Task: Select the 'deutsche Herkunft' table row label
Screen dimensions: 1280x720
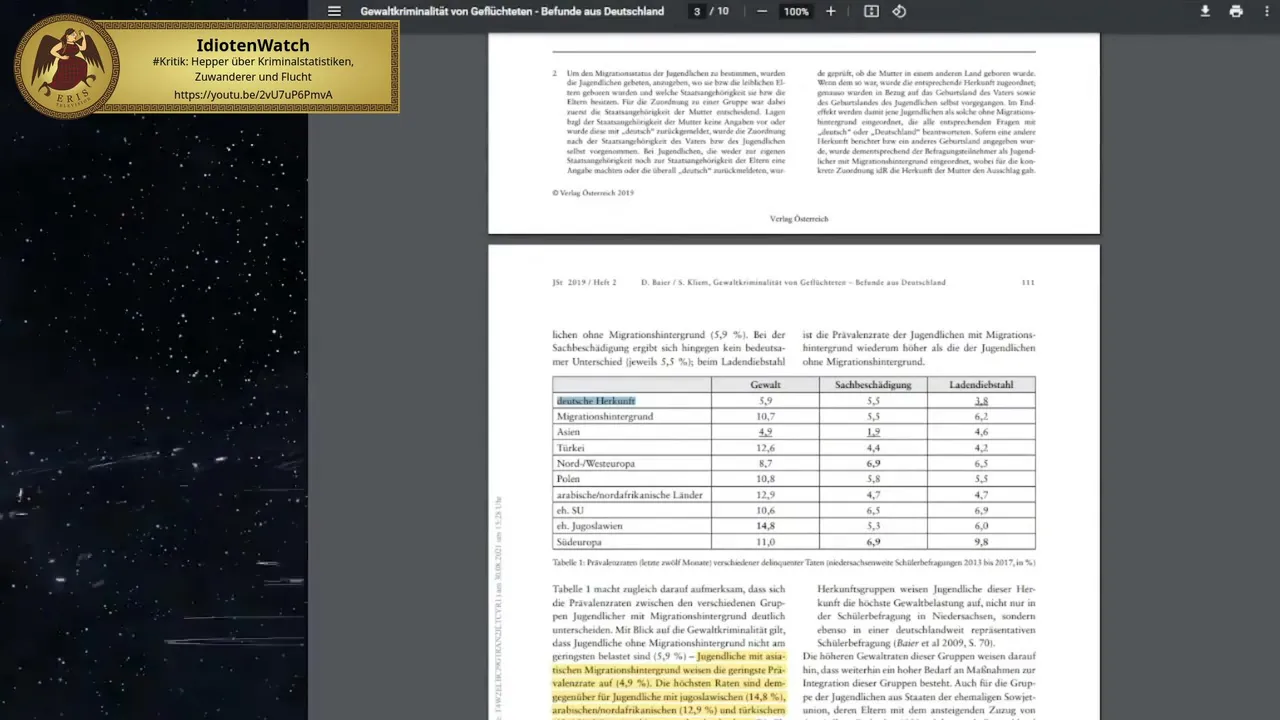Action: point(596,401)
